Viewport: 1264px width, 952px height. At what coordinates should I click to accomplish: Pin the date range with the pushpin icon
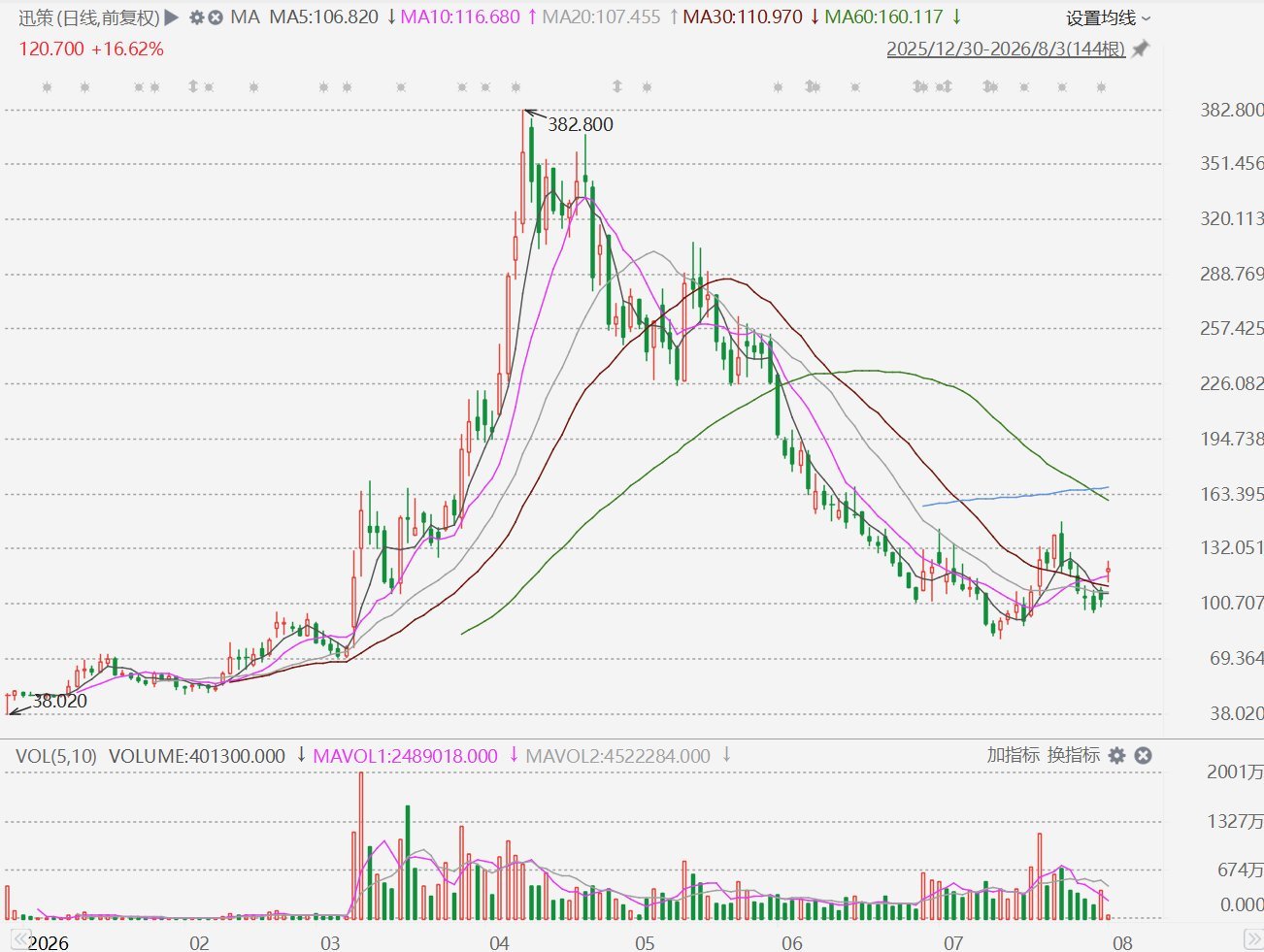tap(1141, 49)
